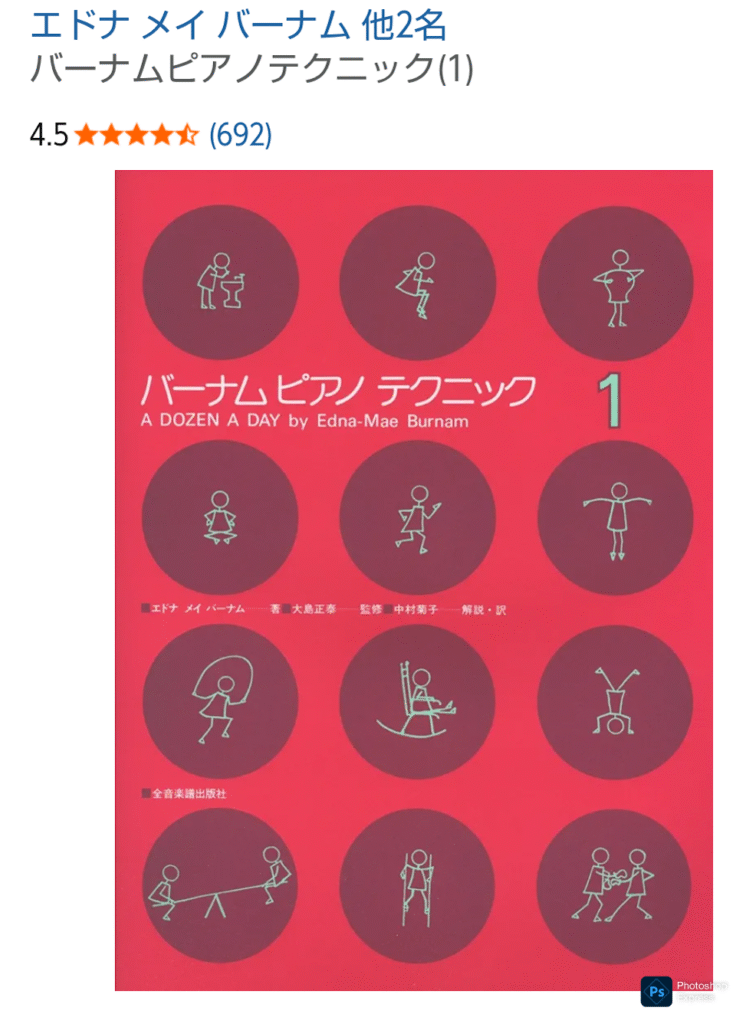Click the seesaw stick figures circle
Screen dimensions: 746x1024
tap(221, 887)
